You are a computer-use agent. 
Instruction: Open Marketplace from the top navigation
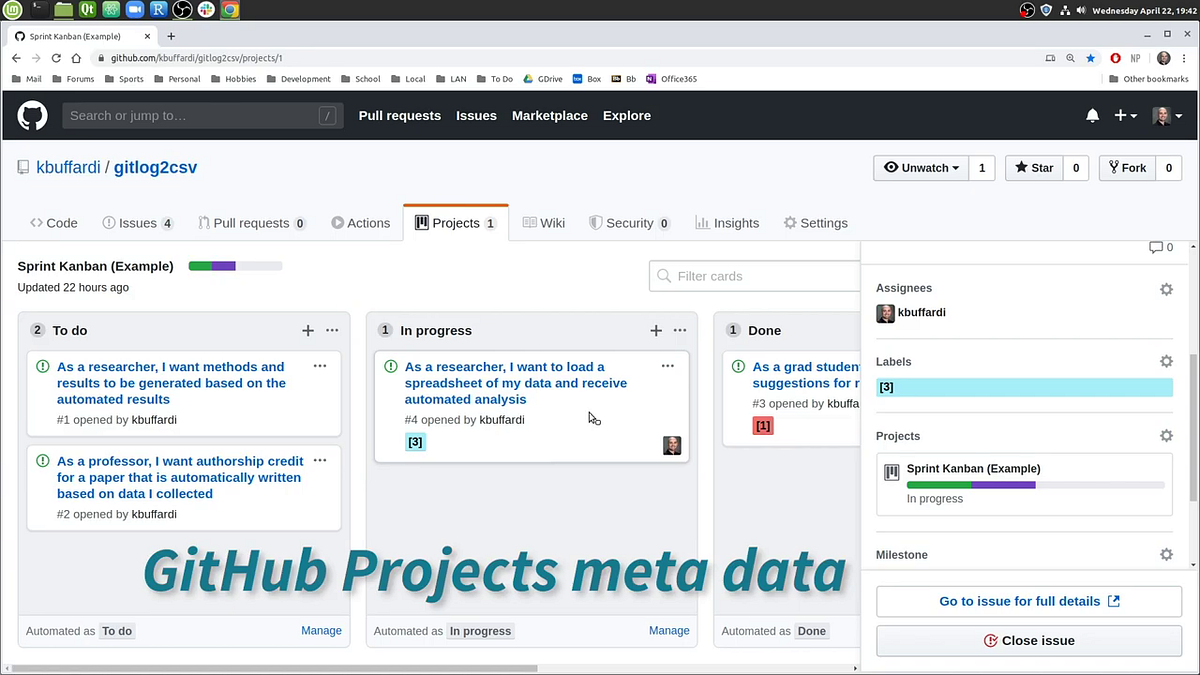tap(549, 115)
